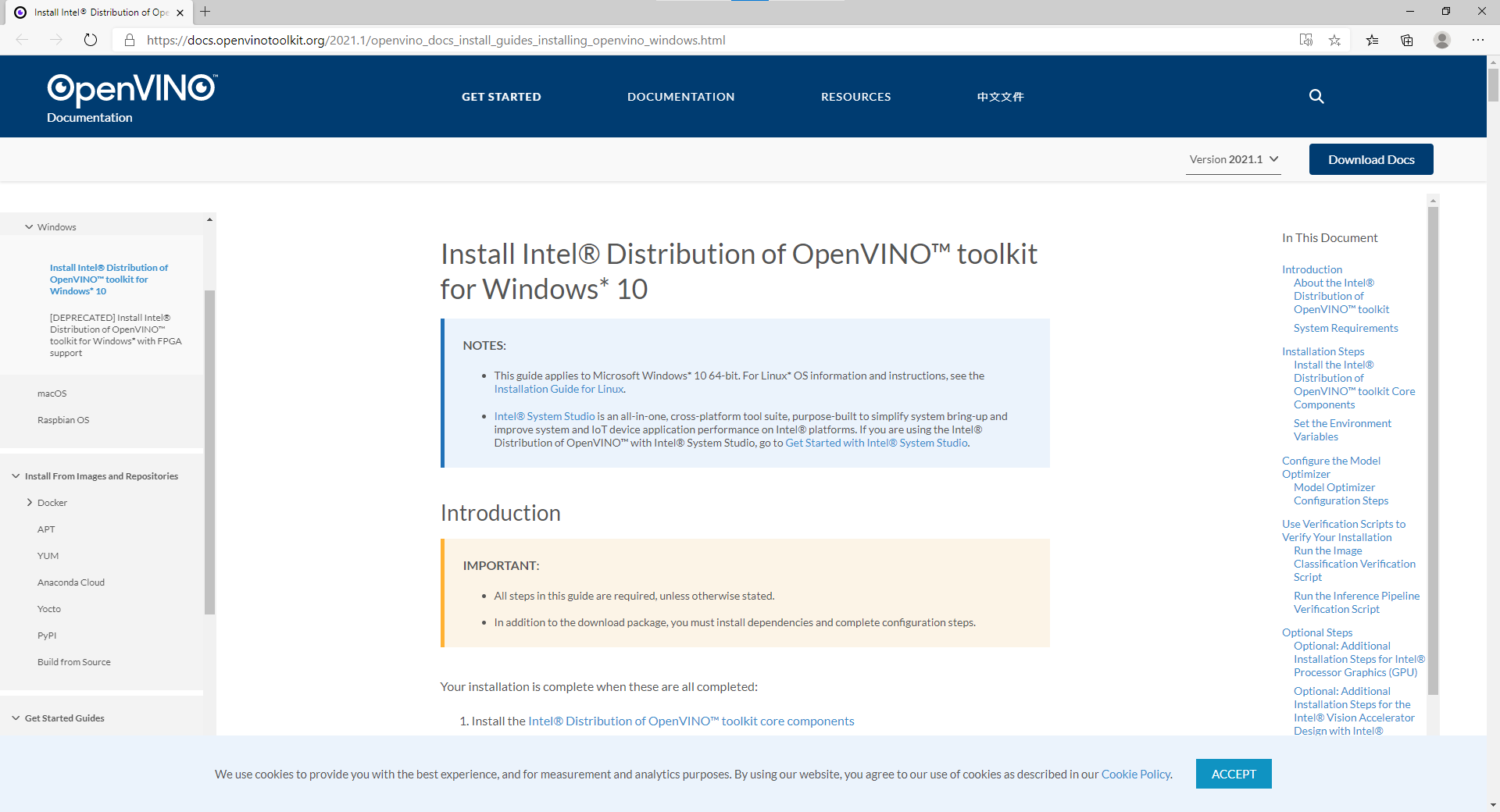Switch to the DOCUMENTATION menu

pyautogui.click(x=680, y=96)
